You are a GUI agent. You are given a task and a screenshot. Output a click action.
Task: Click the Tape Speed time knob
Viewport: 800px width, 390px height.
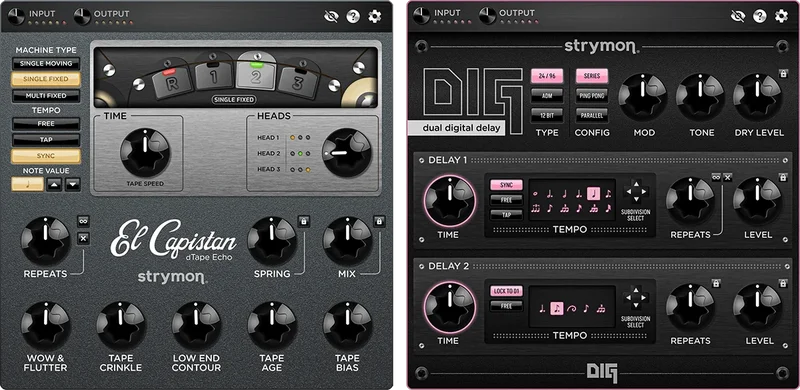tap(145, 152)
